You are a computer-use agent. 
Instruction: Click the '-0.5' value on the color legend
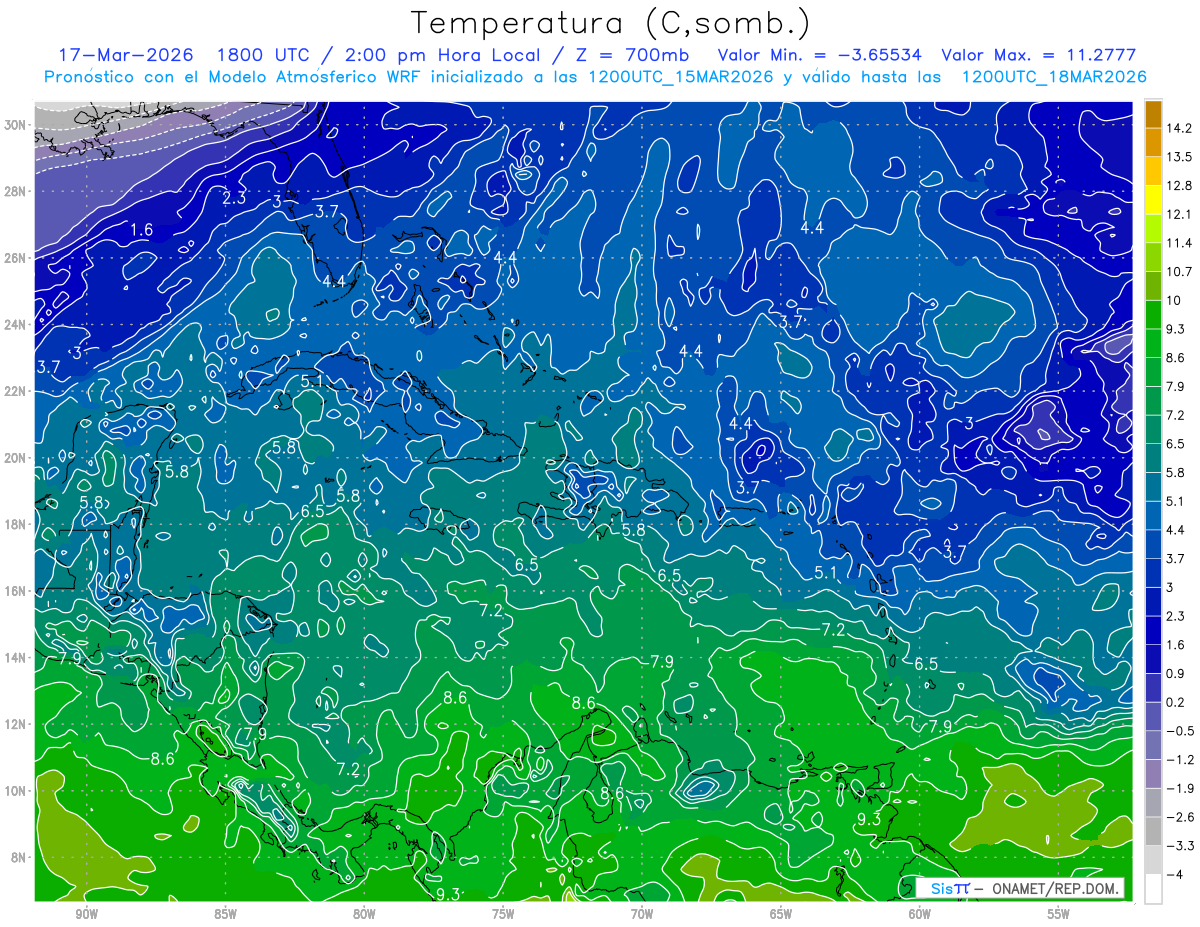click(x=1180, y=731)
